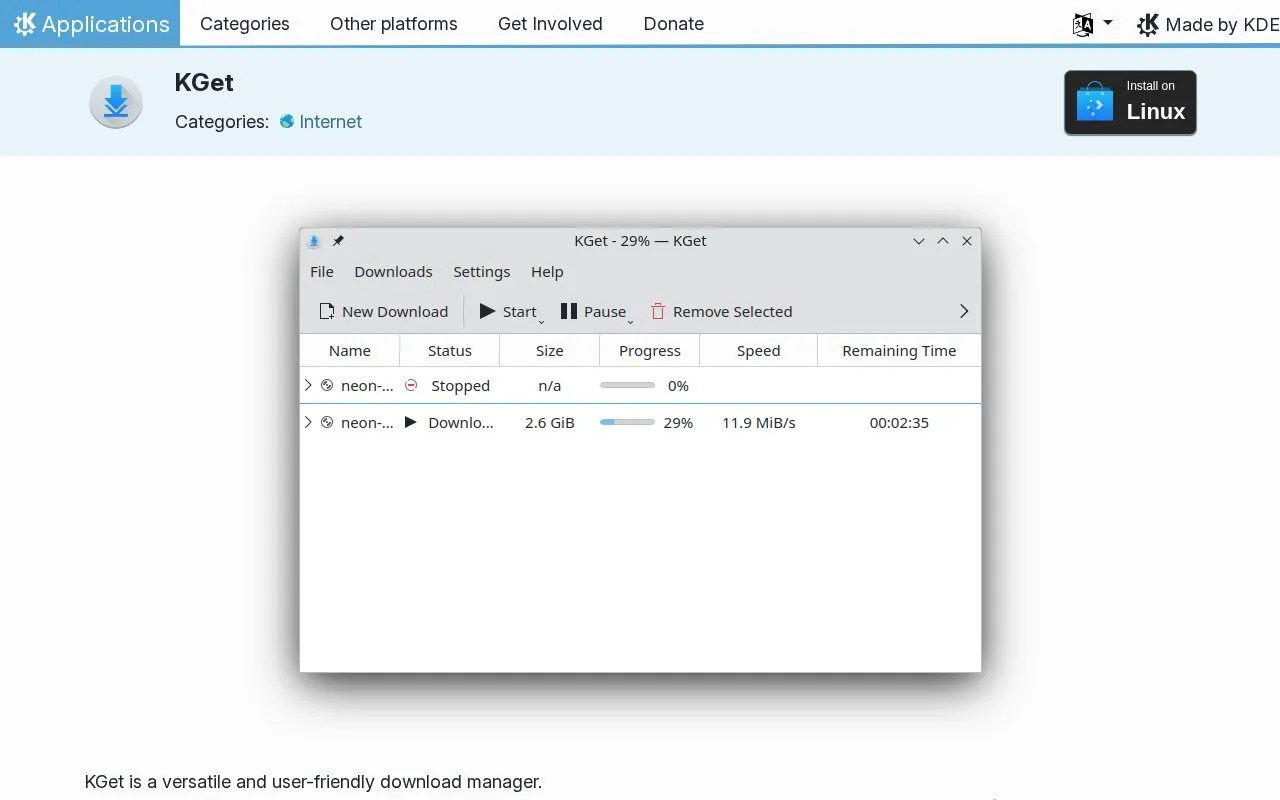Screen dimensions: 1280x800
Task: Close the KGet window with X
Action: point(967,241)
